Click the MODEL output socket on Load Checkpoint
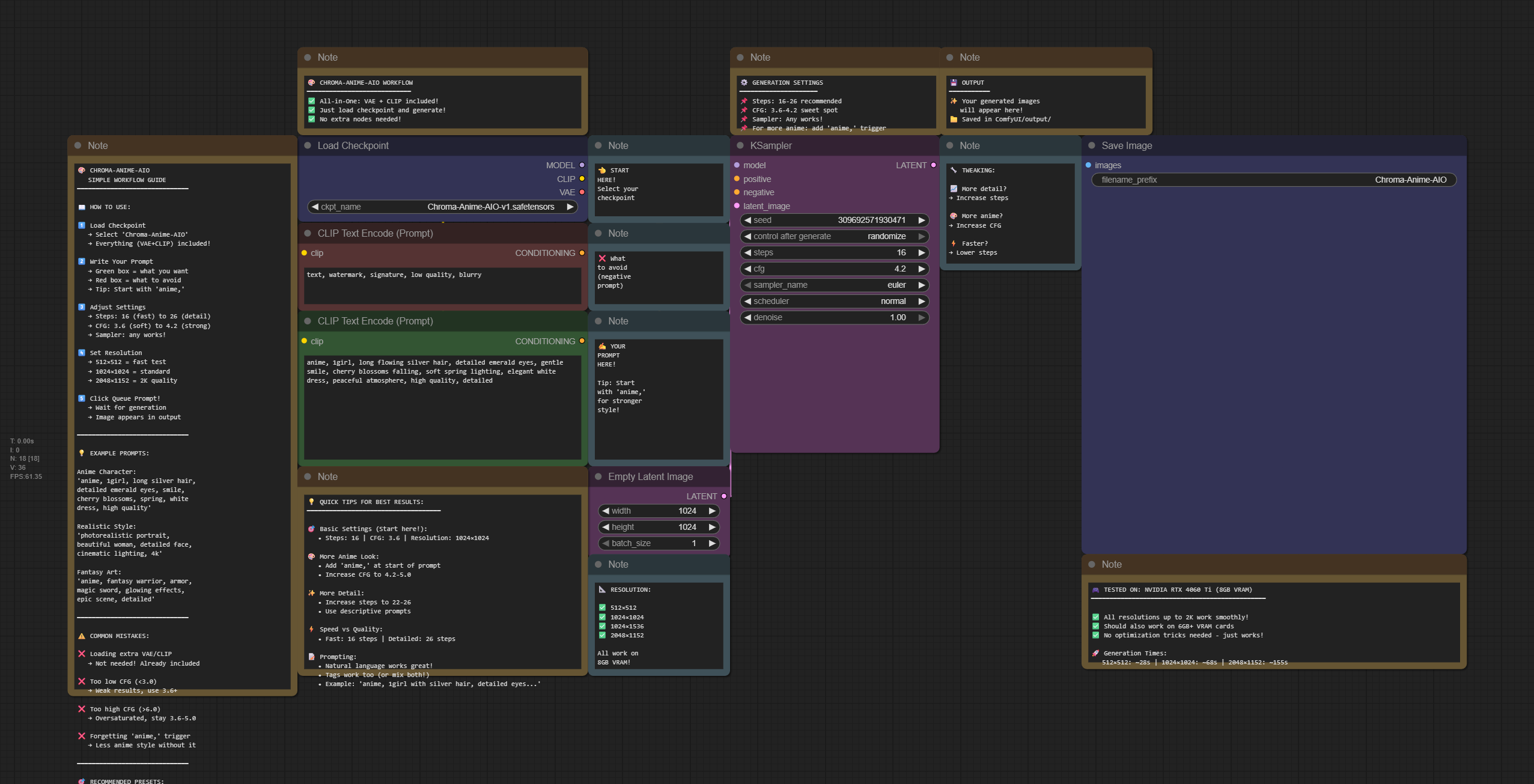Viewport: 1534px width, 784px height. tap(582, 165)
